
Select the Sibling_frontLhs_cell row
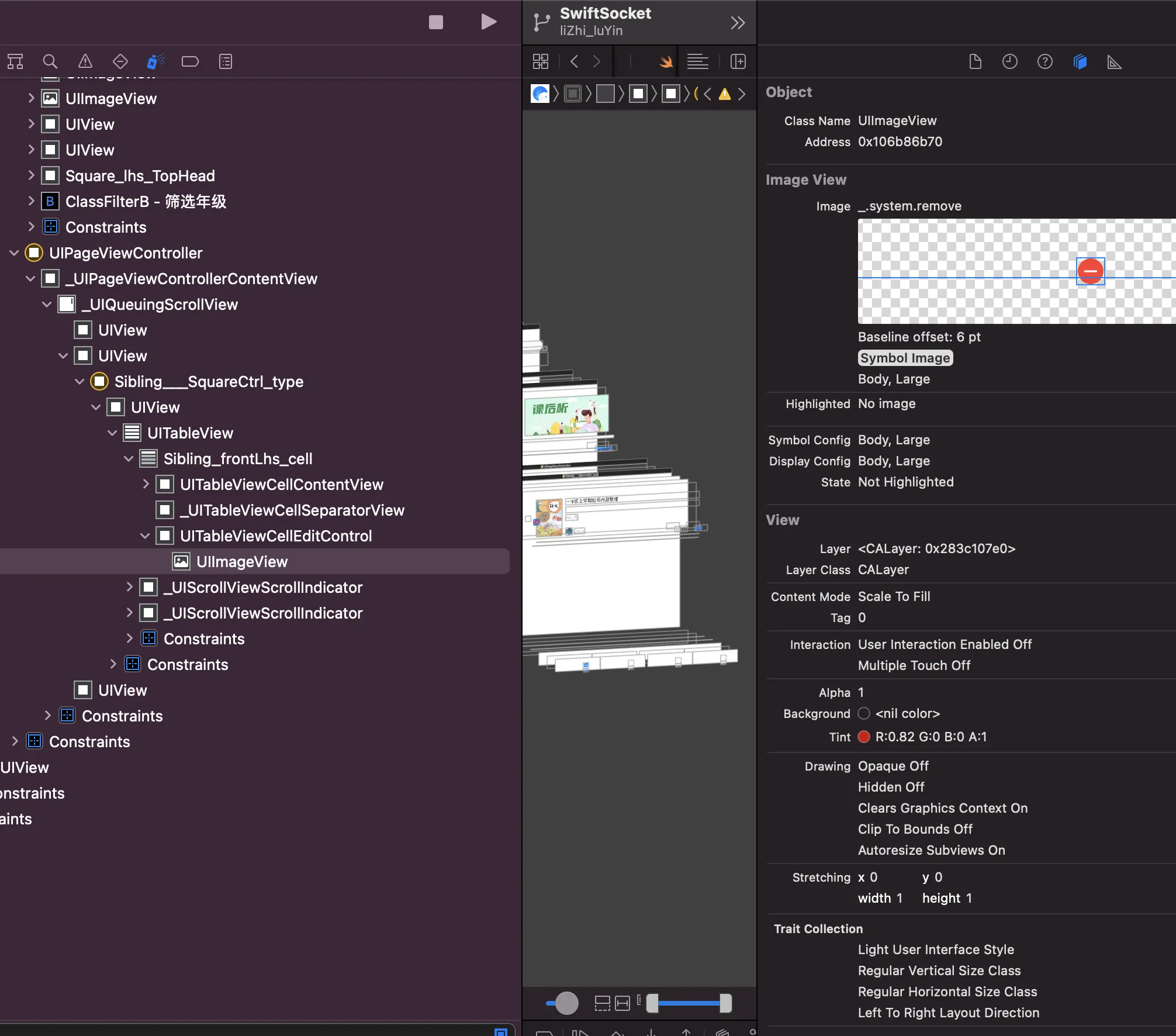click(238, 459)
